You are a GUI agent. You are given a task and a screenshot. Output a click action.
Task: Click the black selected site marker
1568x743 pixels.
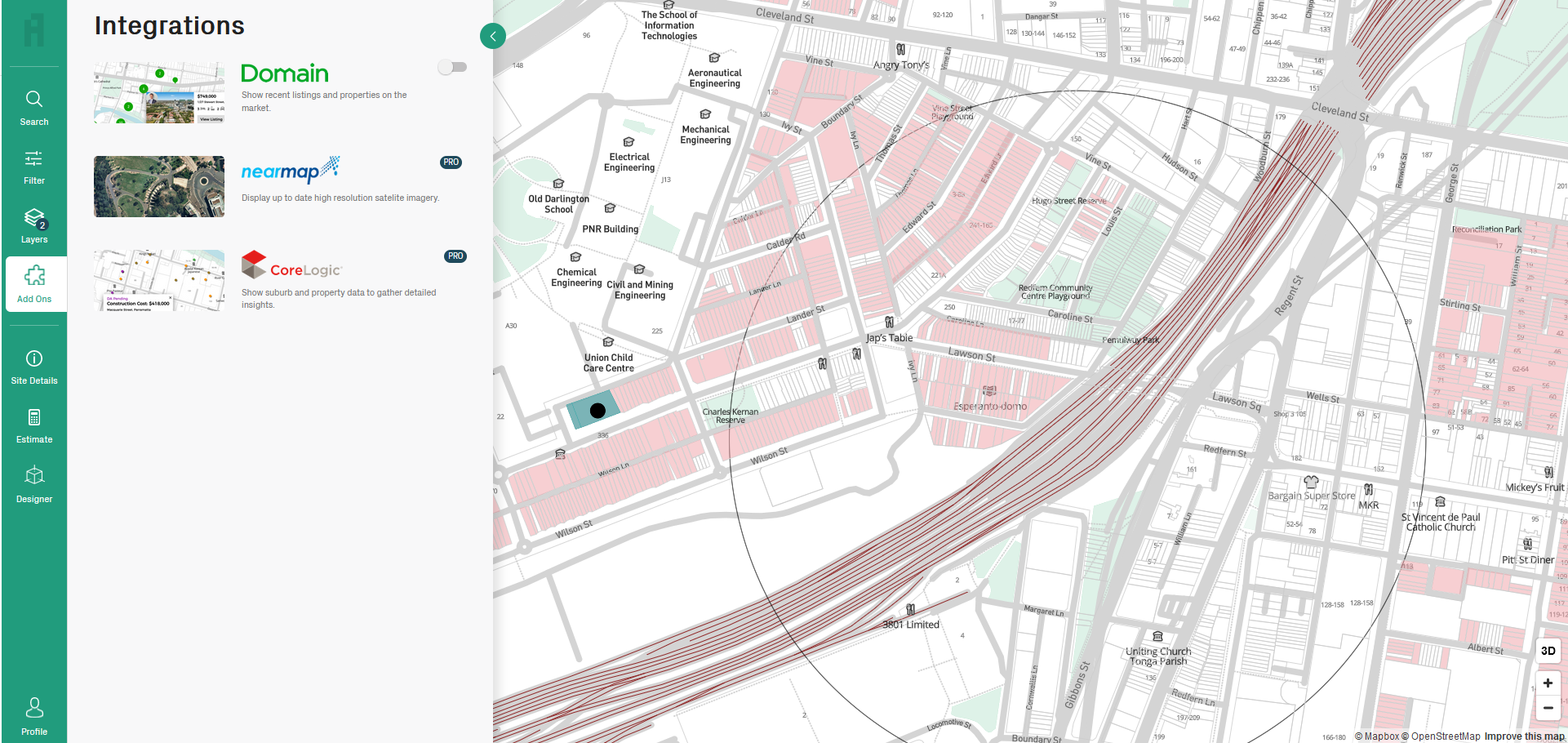click(597, 411)
